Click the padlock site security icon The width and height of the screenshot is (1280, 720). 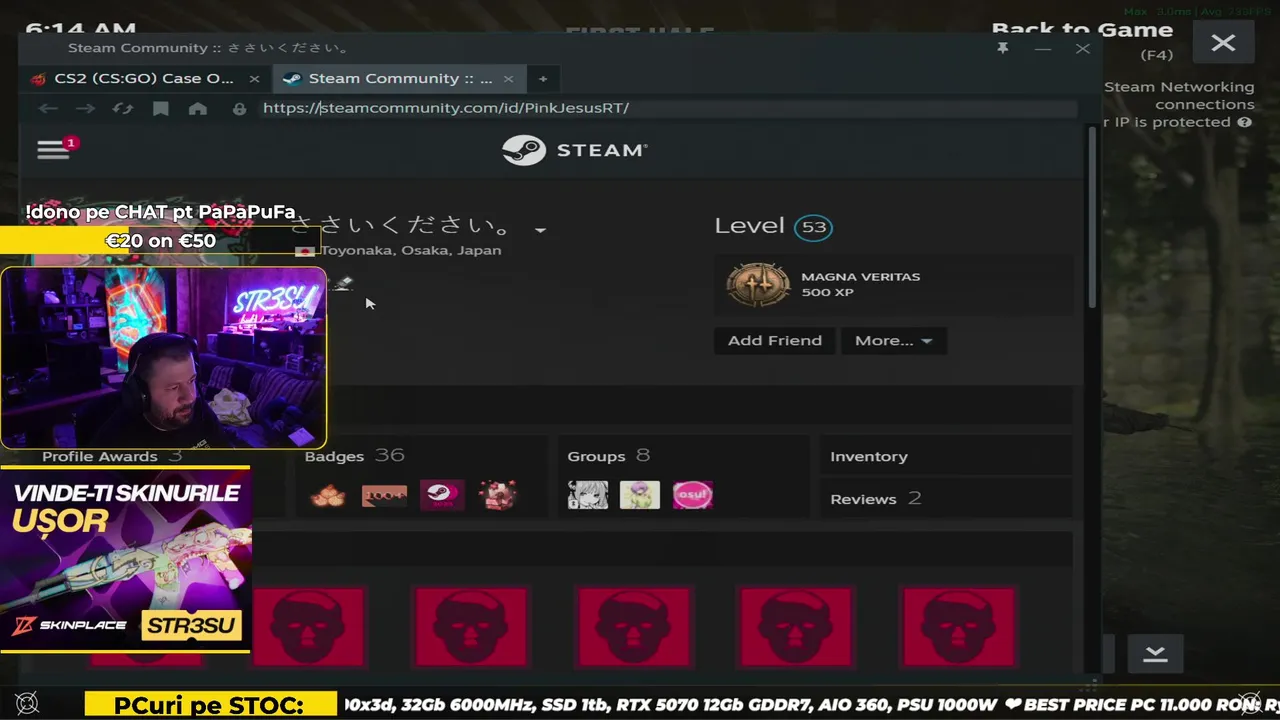(x=239, y=108)
